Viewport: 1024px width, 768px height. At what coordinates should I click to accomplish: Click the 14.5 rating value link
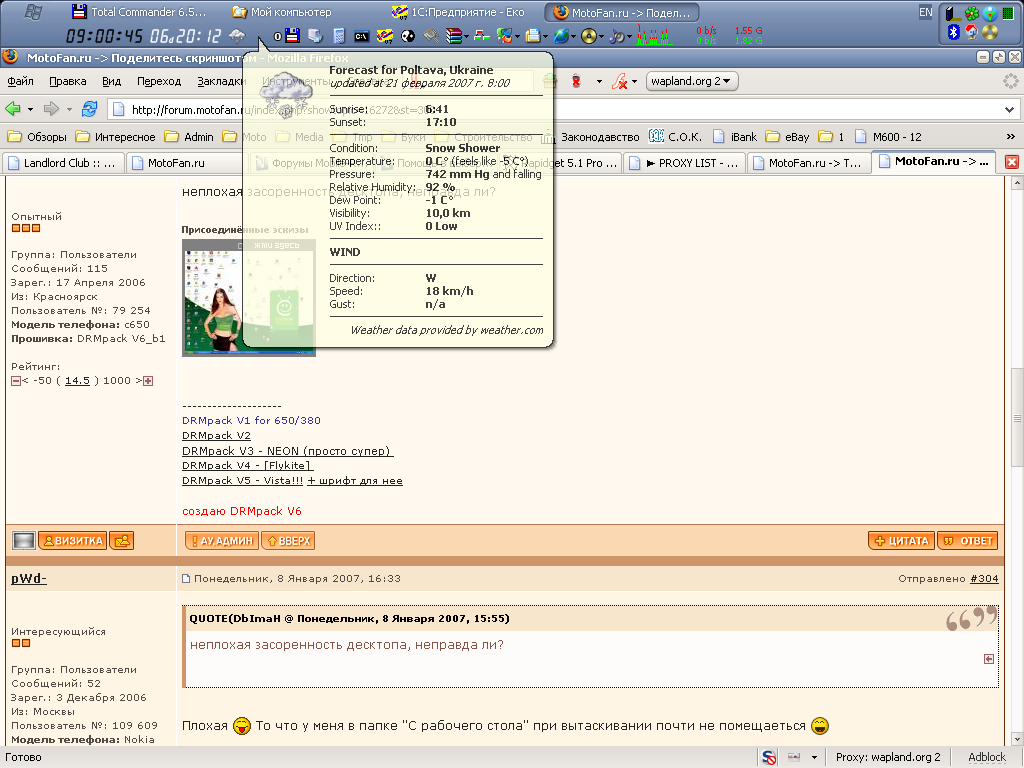[77, 381]
